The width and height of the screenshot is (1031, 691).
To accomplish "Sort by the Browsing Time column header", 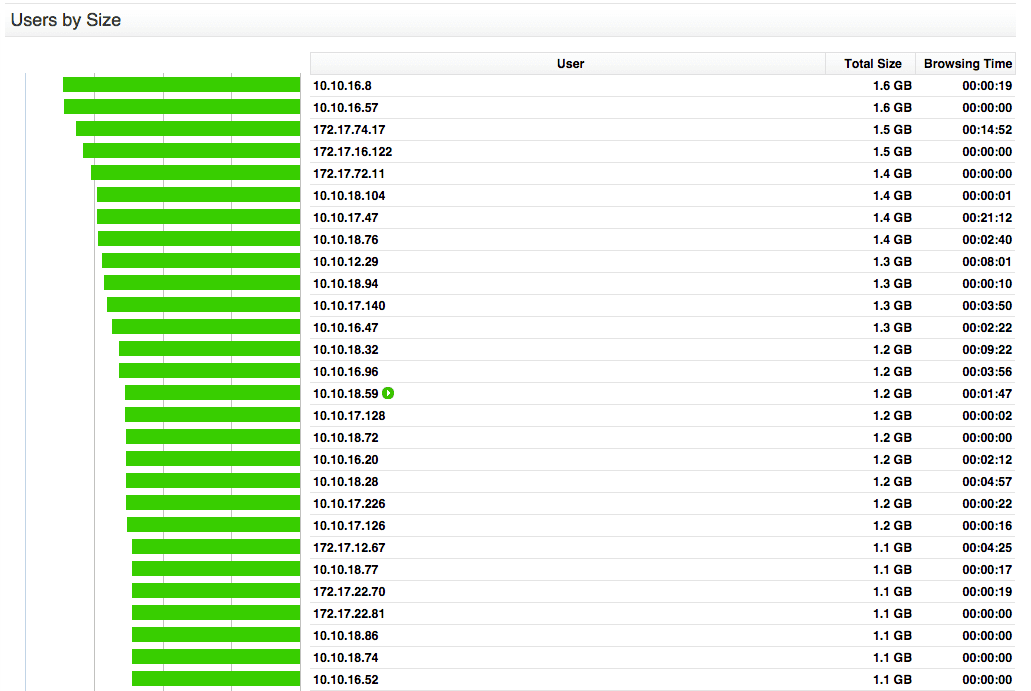I will coord(967,64).
